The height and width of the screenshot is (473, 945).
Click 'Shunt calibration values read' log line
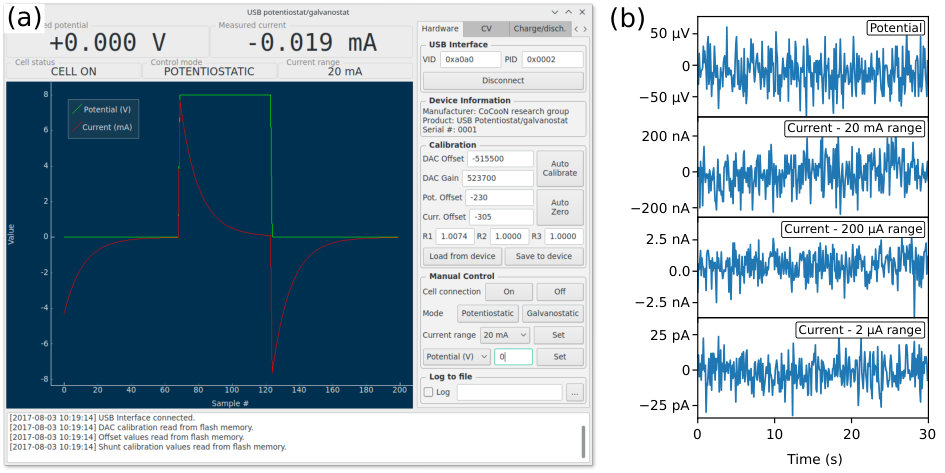point(148,447)
